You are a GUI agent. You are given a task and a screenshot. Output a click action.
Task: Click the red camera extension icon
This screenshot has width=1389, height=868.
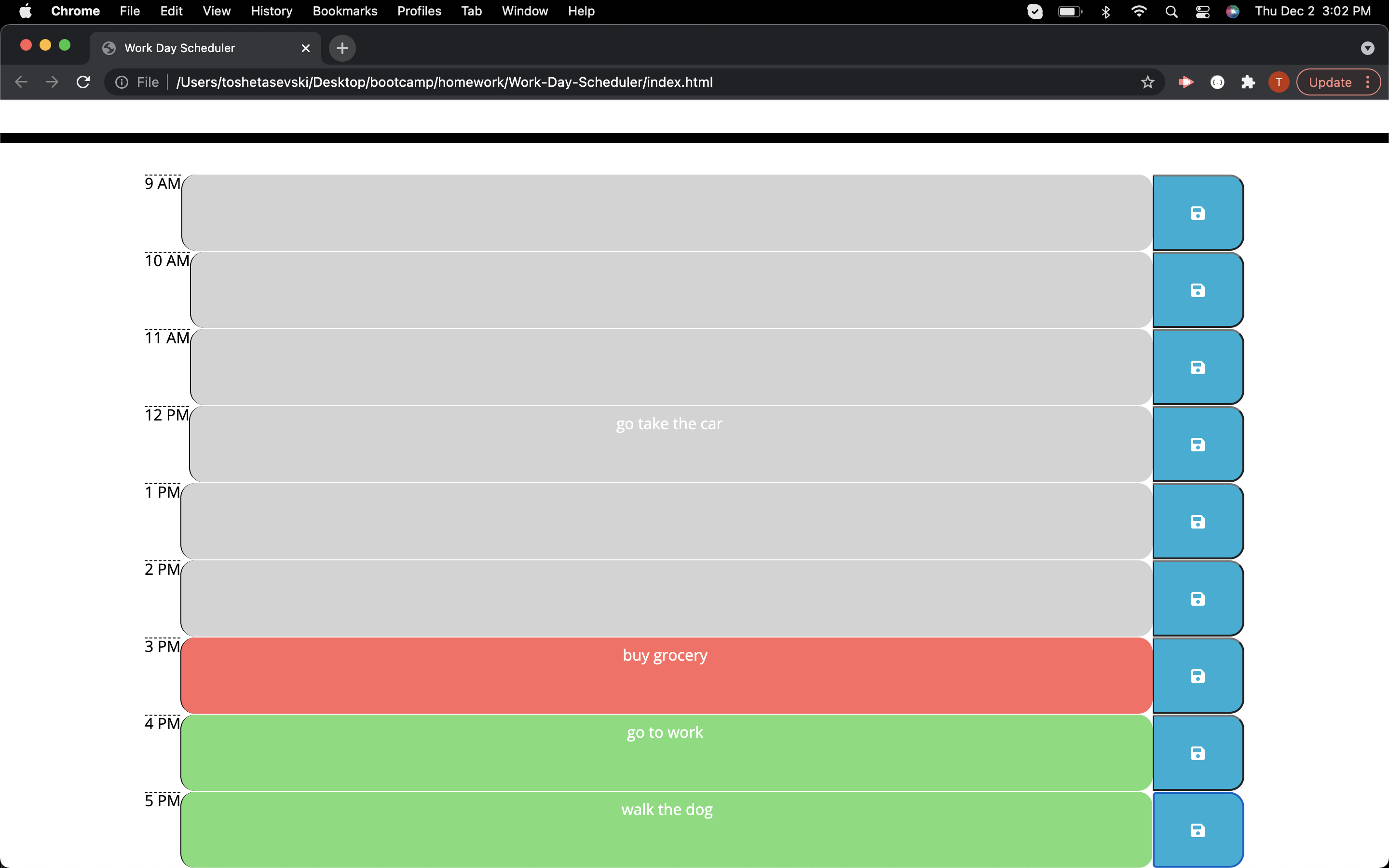pyautogui.click(x=1186, y=82)
